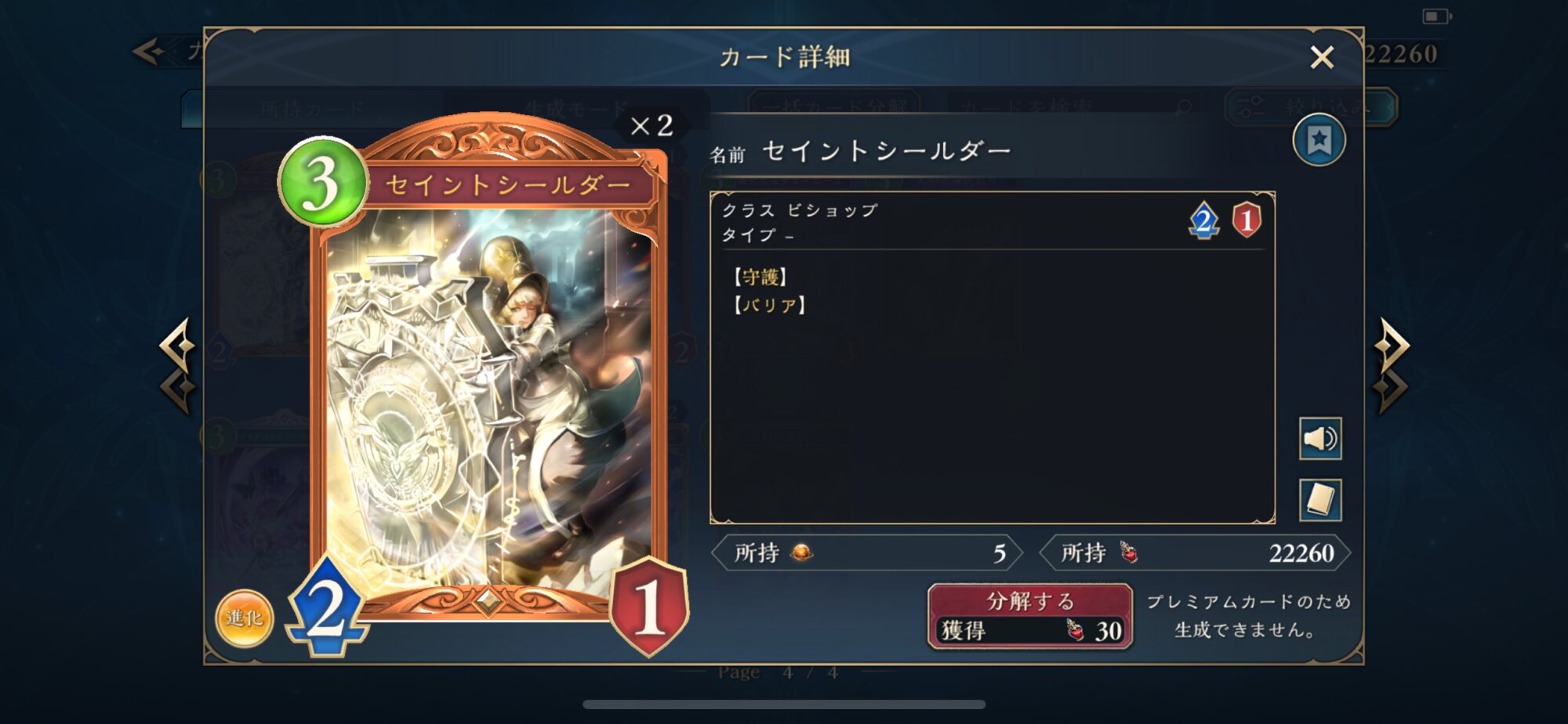Click the green cost 3 orb
1568x724 pixels.
(322, 182)
